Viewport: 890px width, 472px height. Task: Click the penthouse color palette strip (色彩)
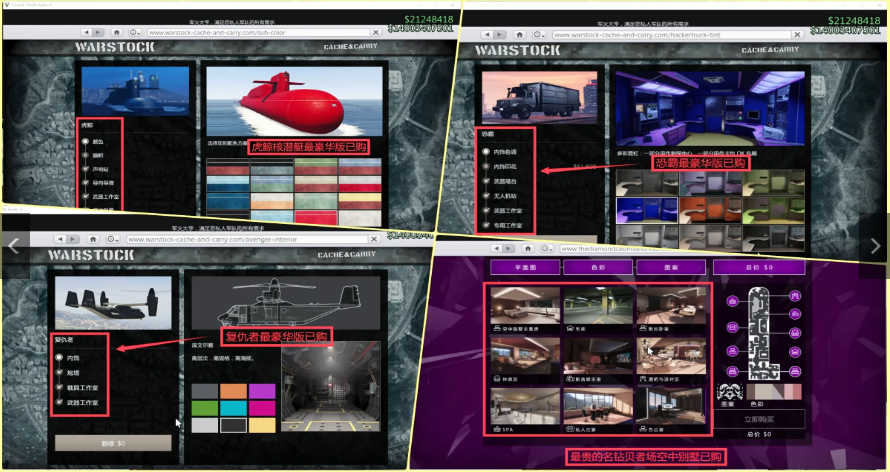[x=774, y=392]
